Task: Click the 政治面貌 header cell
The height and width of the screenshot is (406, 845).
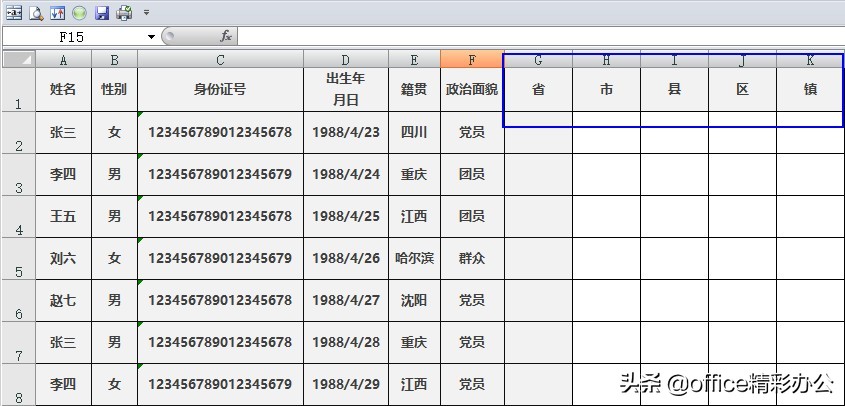Action: click(472, 90)
